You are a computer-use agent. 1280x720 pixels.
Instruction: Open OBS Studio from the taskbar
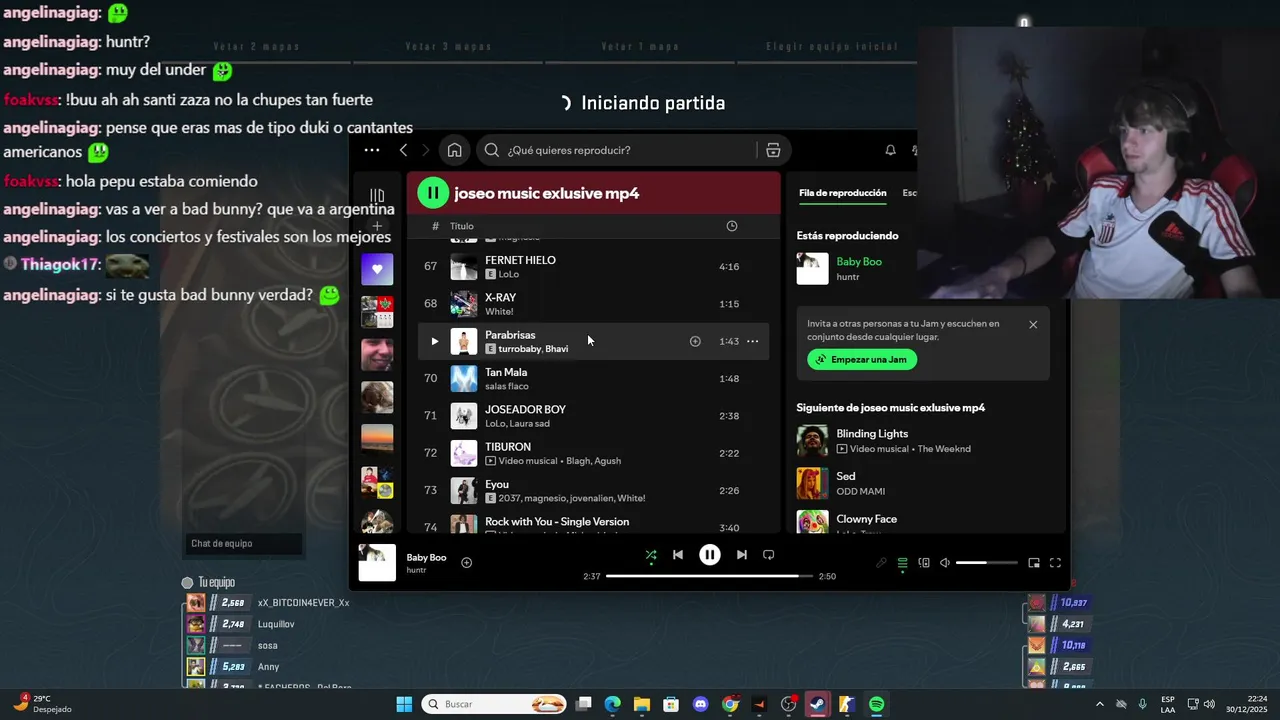click(x=788, y=704)
